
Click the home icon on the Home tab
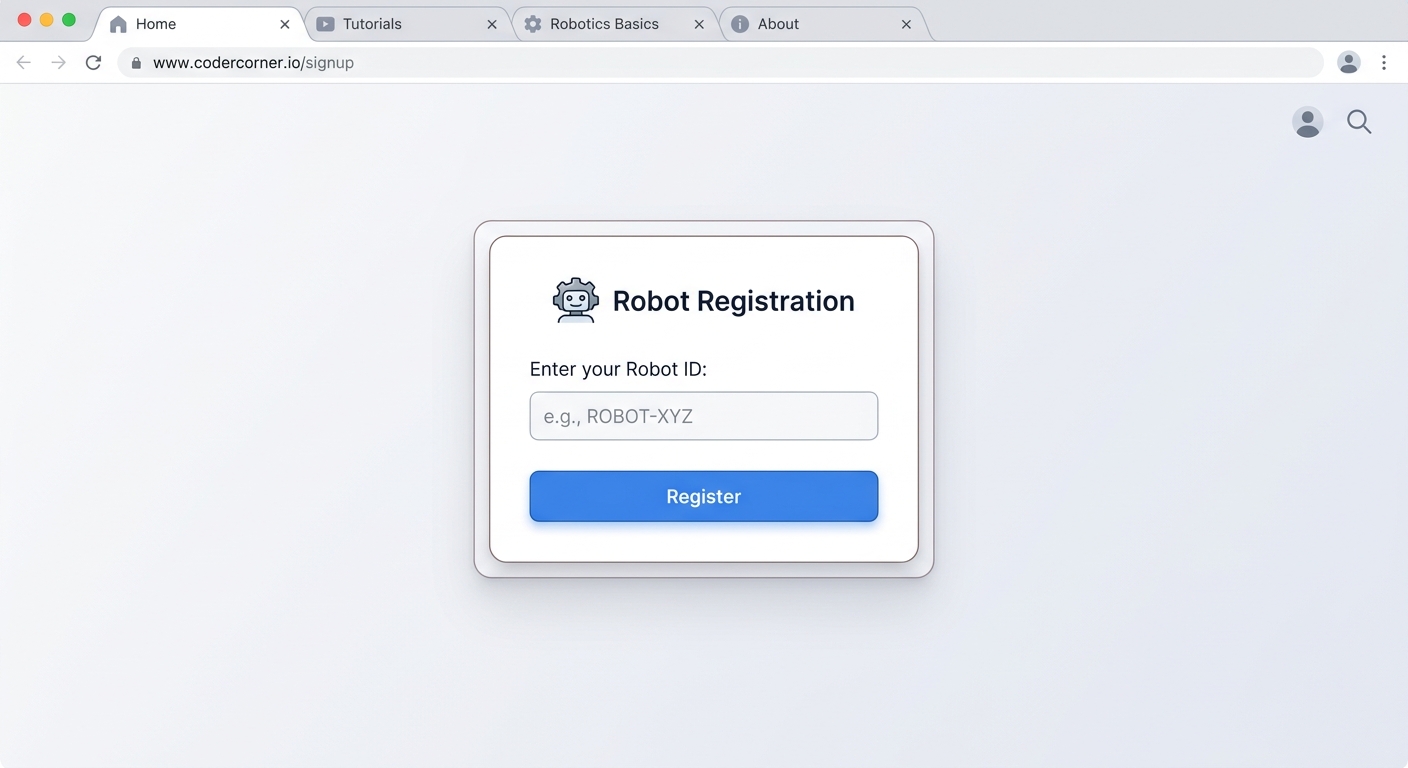117,23
